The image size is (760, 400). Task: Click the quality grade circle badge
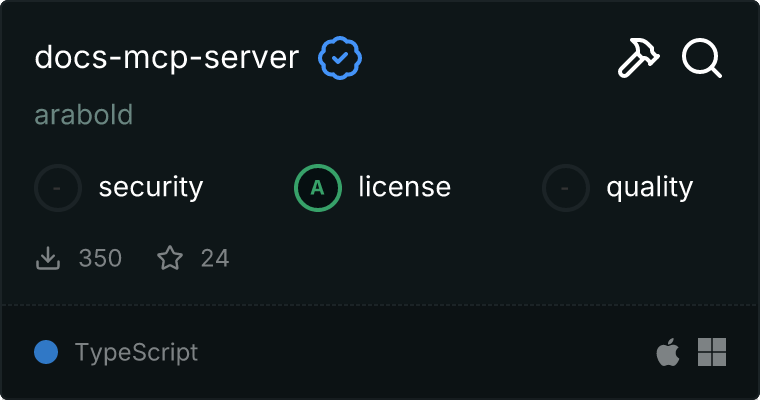566,187
